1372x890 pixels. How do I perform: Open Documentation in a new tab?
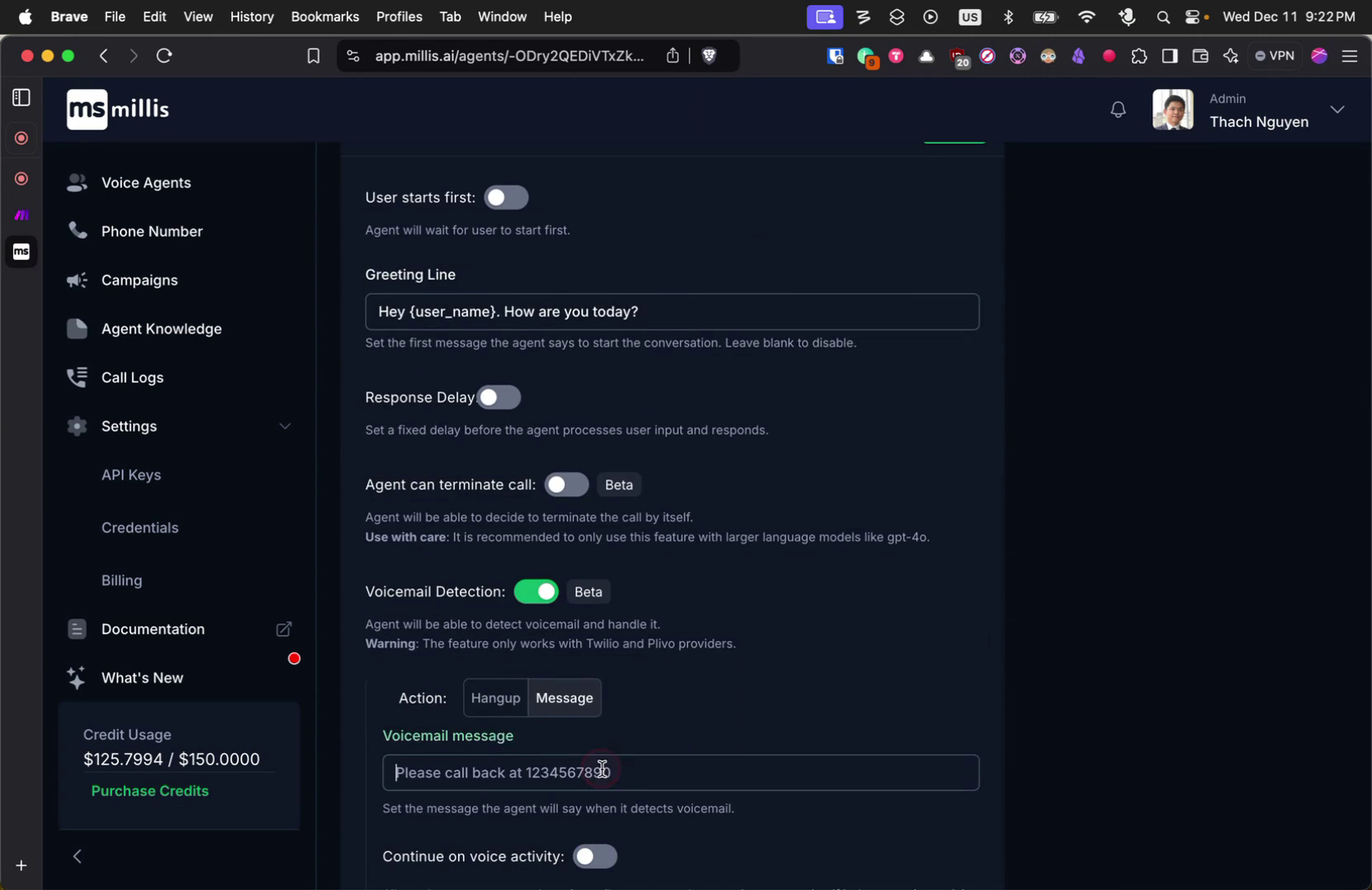pyautogui.click(x=283, y=629)
